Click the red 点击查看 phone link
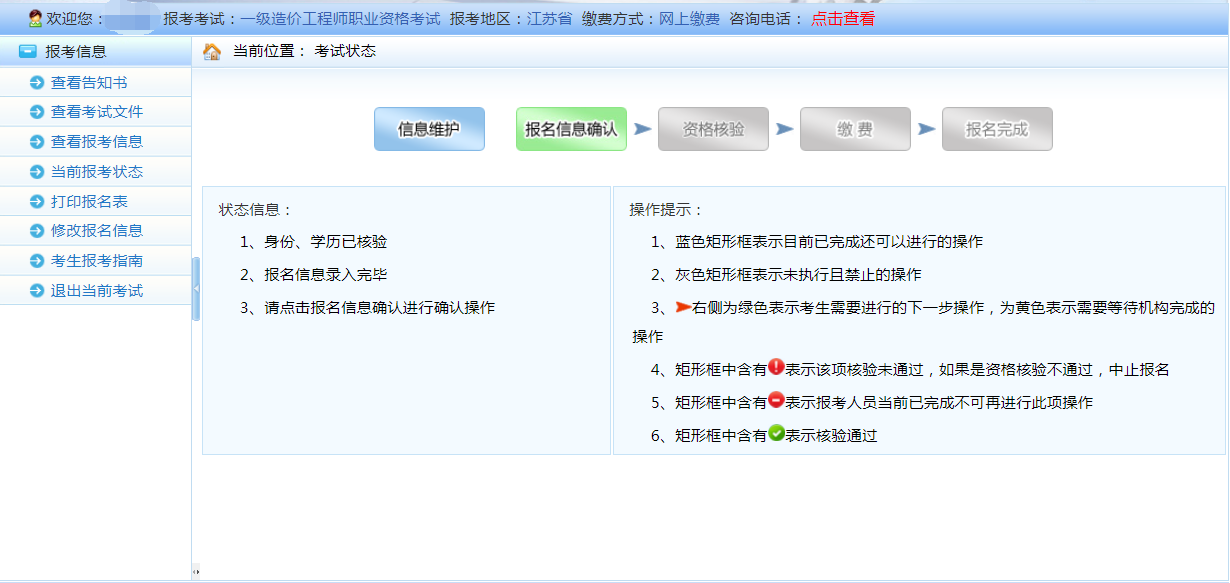 point(843,19)
